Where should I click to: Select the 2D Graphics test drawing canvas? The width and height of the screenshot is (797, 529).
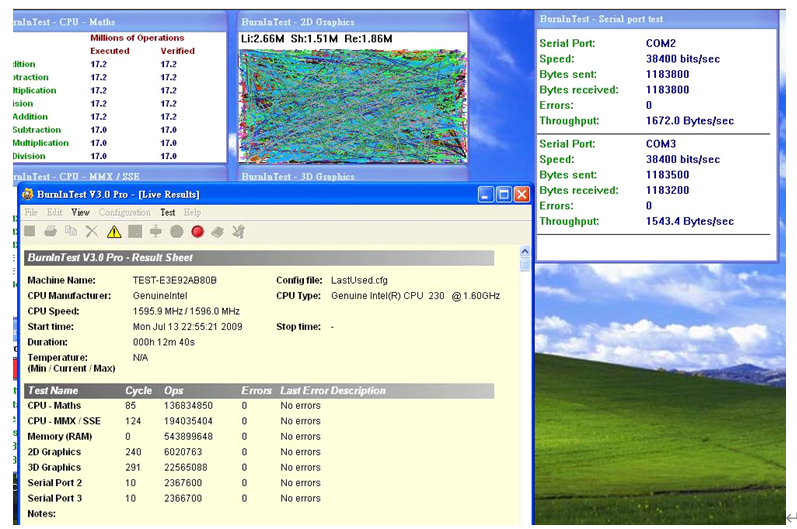click(x=353, y=106)
